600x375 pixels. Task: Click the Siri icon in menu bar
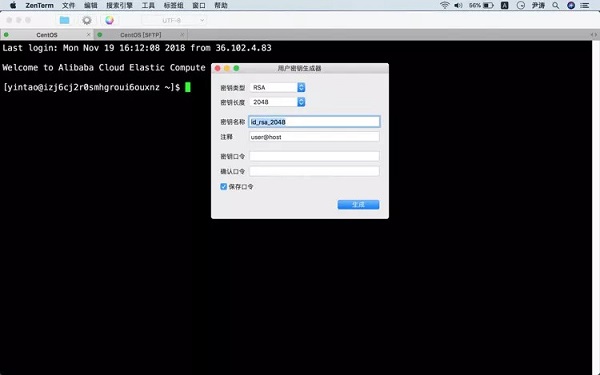coord(571,5)
